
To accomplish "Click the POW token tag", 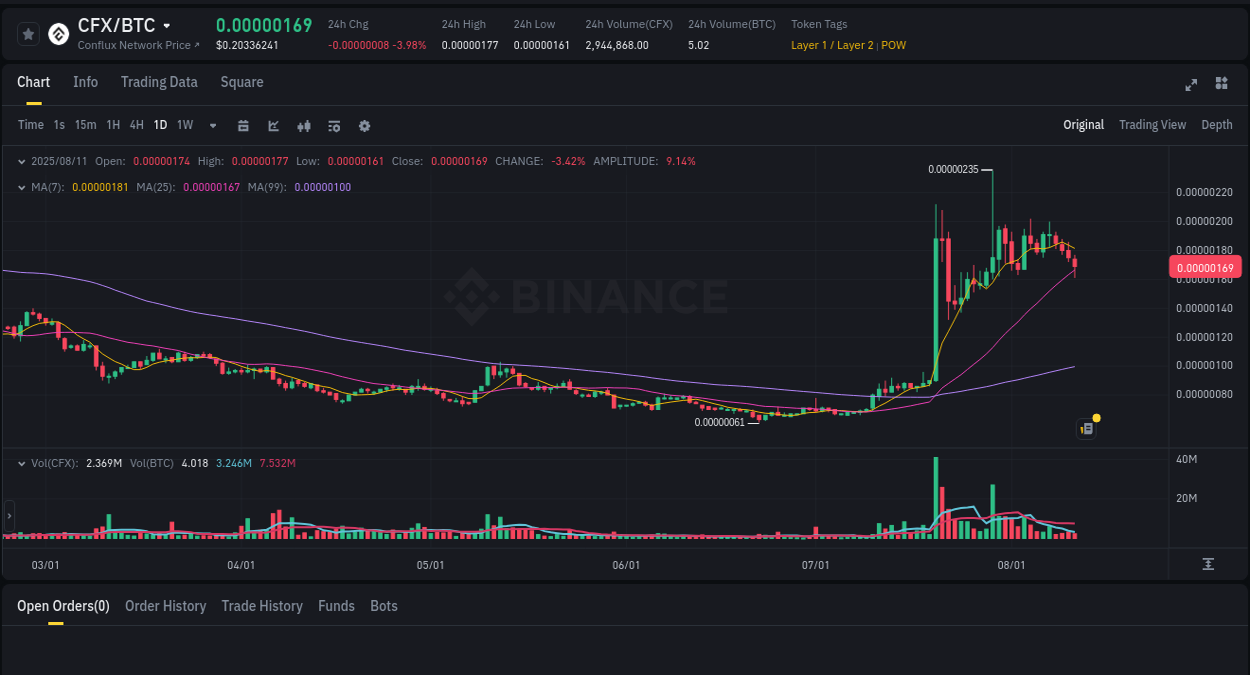I will (x=894, y=45).
